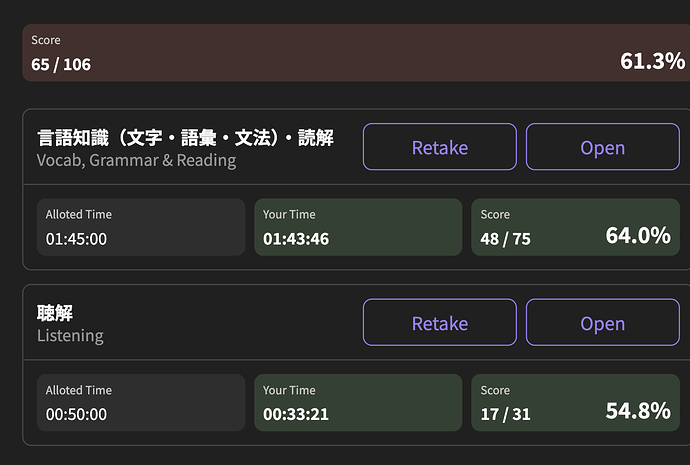Click the 54.8% percentage value

pyautogui.click(x=637, y=411)
